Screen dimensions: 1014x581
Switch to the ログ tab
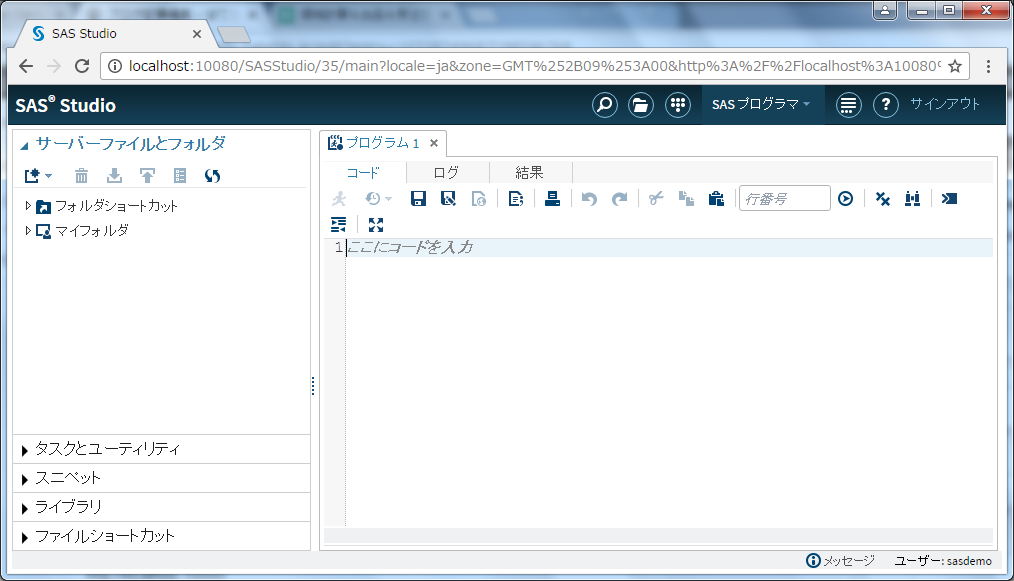pos(446,173)
